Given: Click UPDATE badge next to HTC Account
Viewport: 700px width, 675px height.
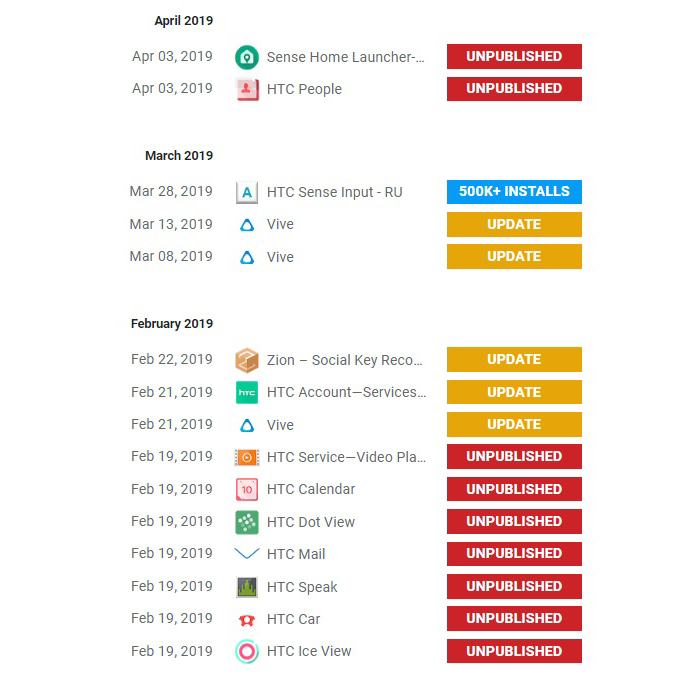Looking at the screenshot, I should (x=514, y=392).
